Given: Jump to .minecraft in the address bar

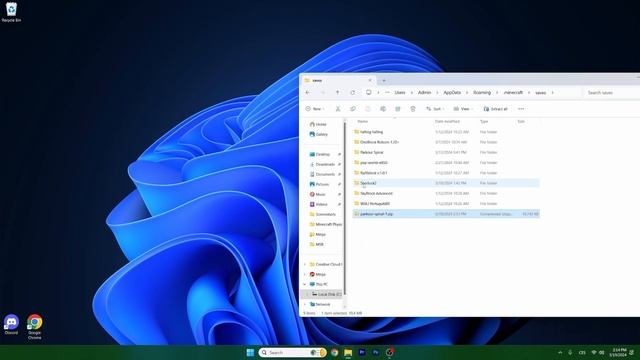Looking at the screenshot, I should pos(513,93).
